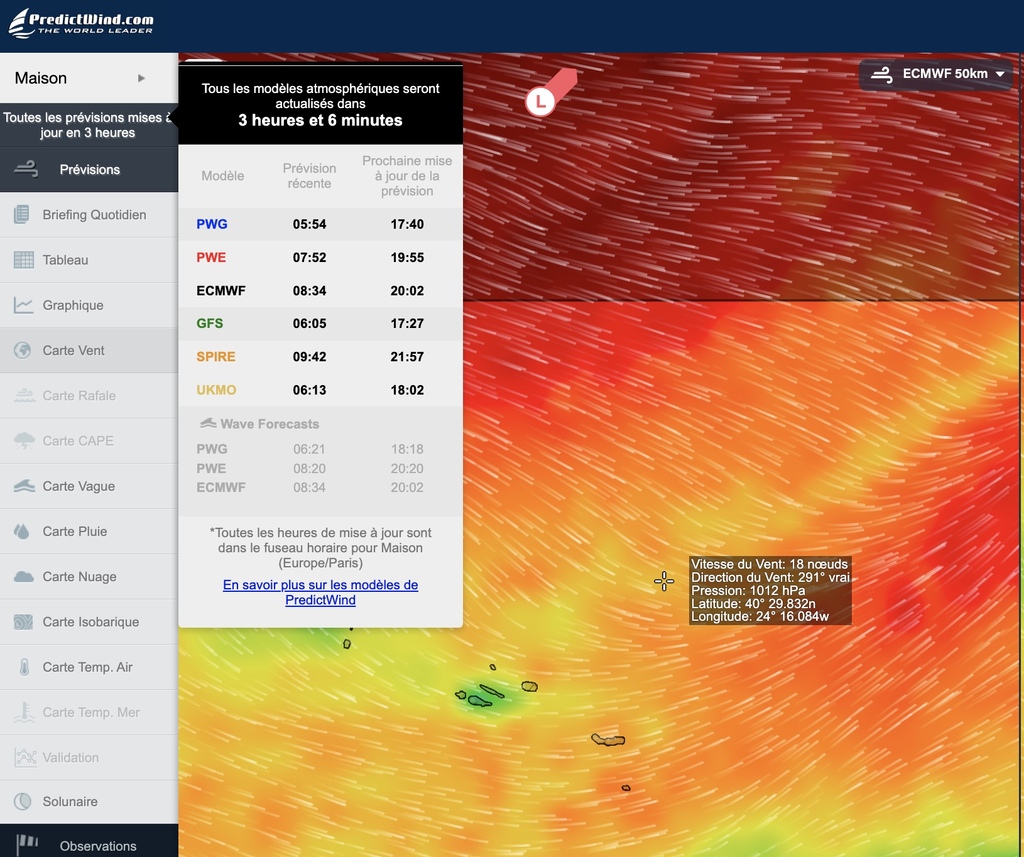This screenshot has height=857, width=1024.
Task: Open the Carte Pluie menu item
Action: point(89,531)
